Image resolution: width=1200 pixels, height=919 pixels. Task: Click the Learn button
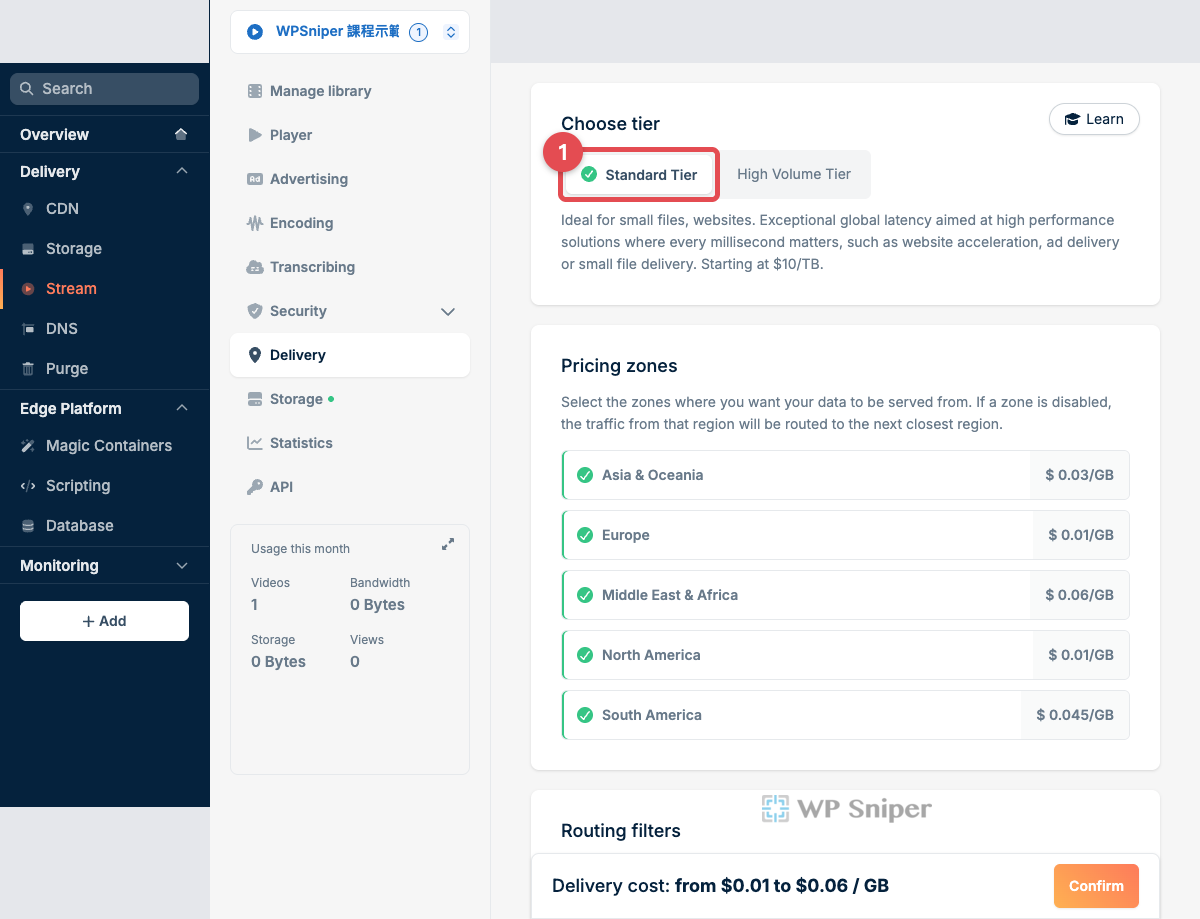1094,119
